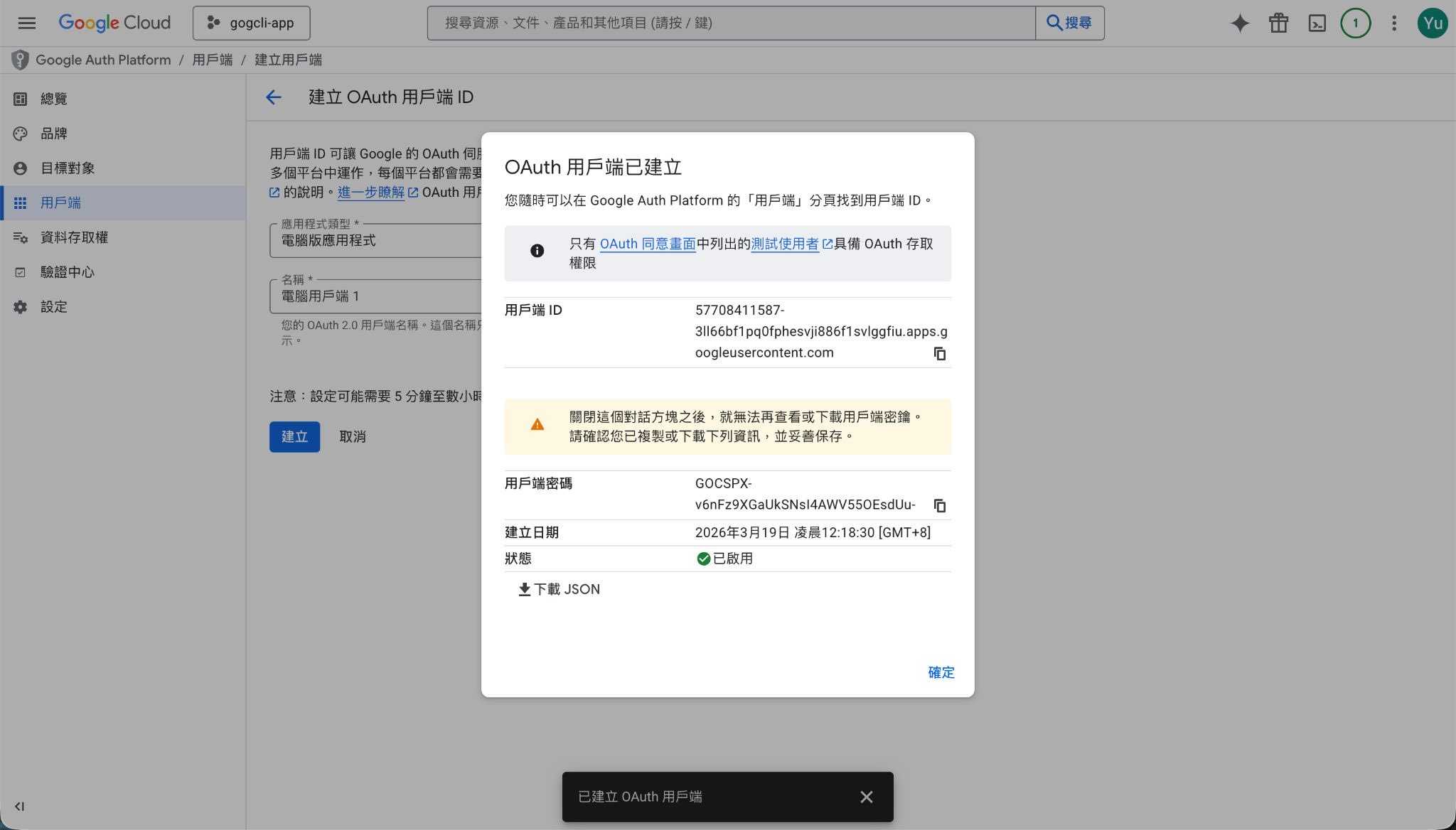Screen dimensions: 1456x830
Task: Open 驗證中心 sidebar item
Action: pyautogui.click(x=67, y=272)
